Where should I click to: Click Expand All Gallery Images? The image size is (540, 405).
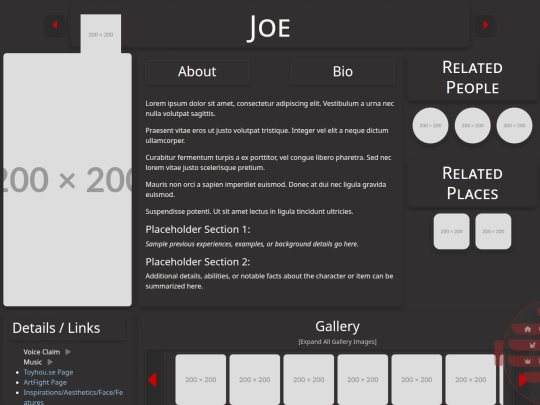coord(338,342)
